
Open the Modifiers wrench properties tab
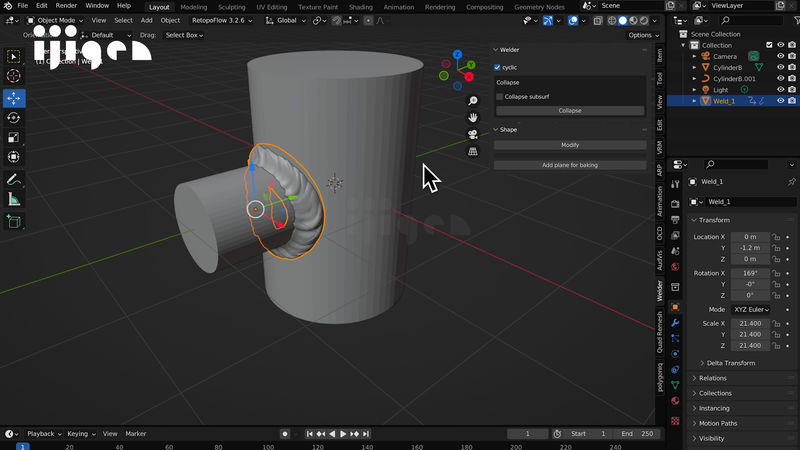tap(675, 322)
